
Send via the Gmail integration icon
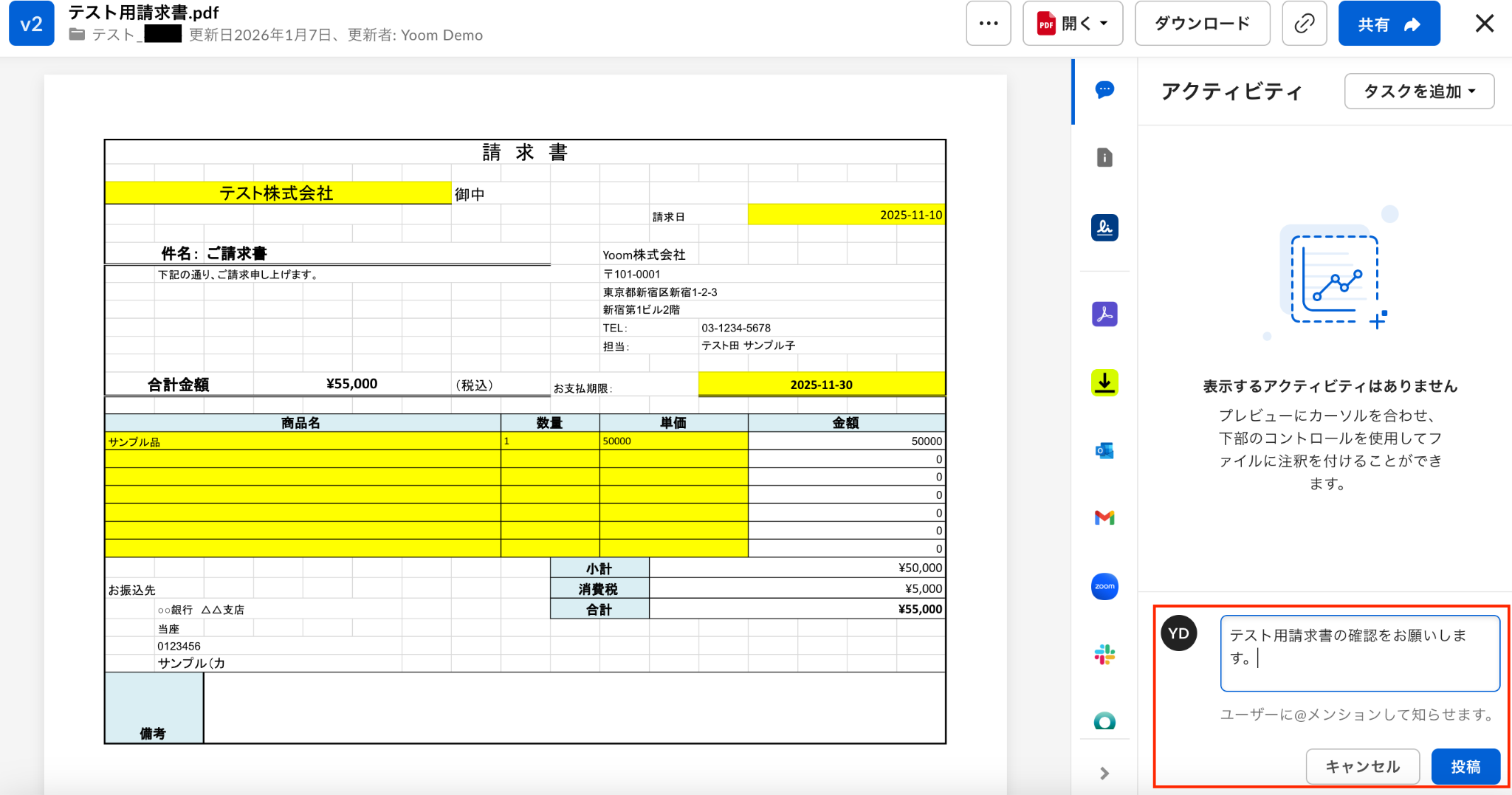tap(1104, 518)
